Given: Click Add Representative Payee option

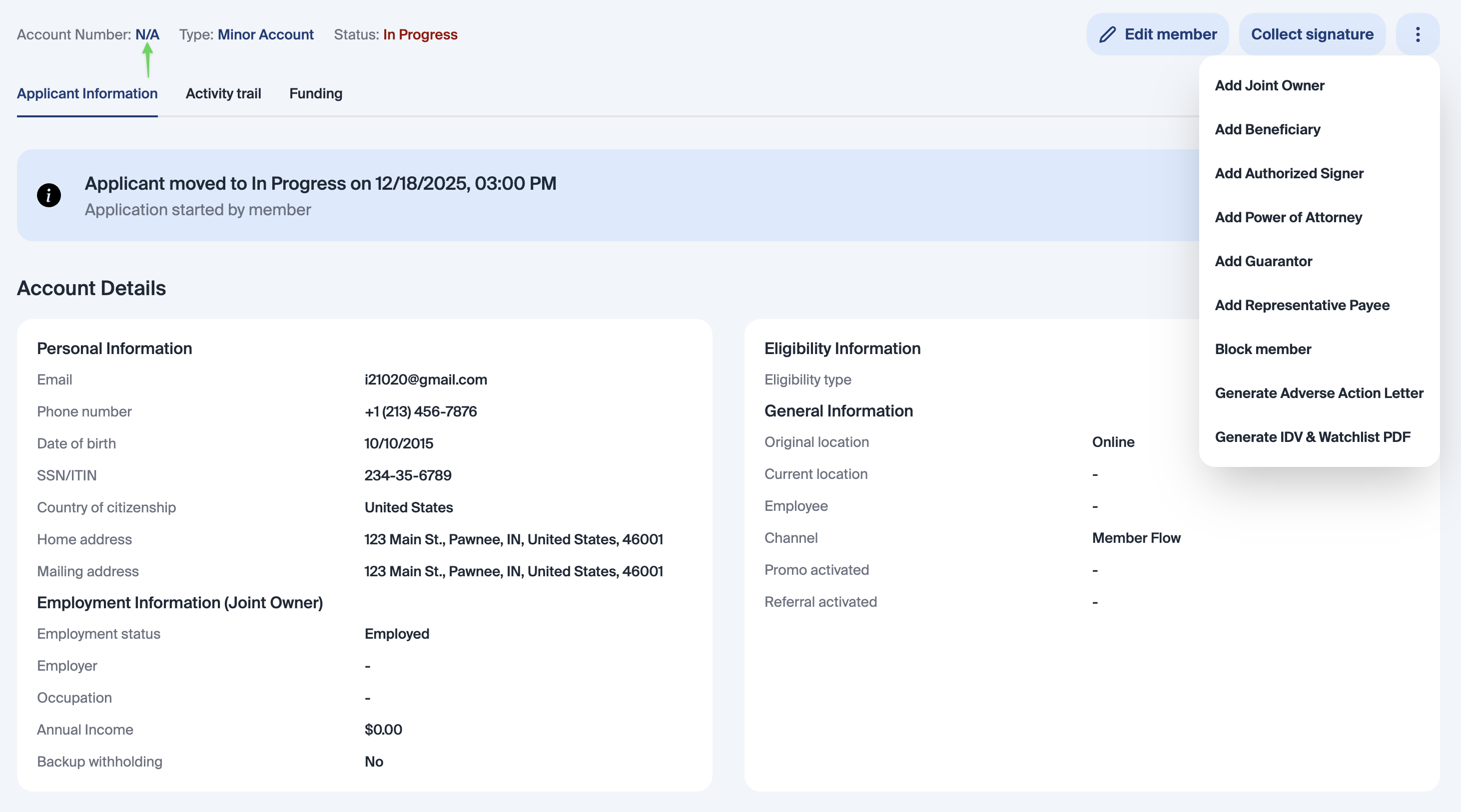Looking at the screenshot, I should pos(1302,306).
